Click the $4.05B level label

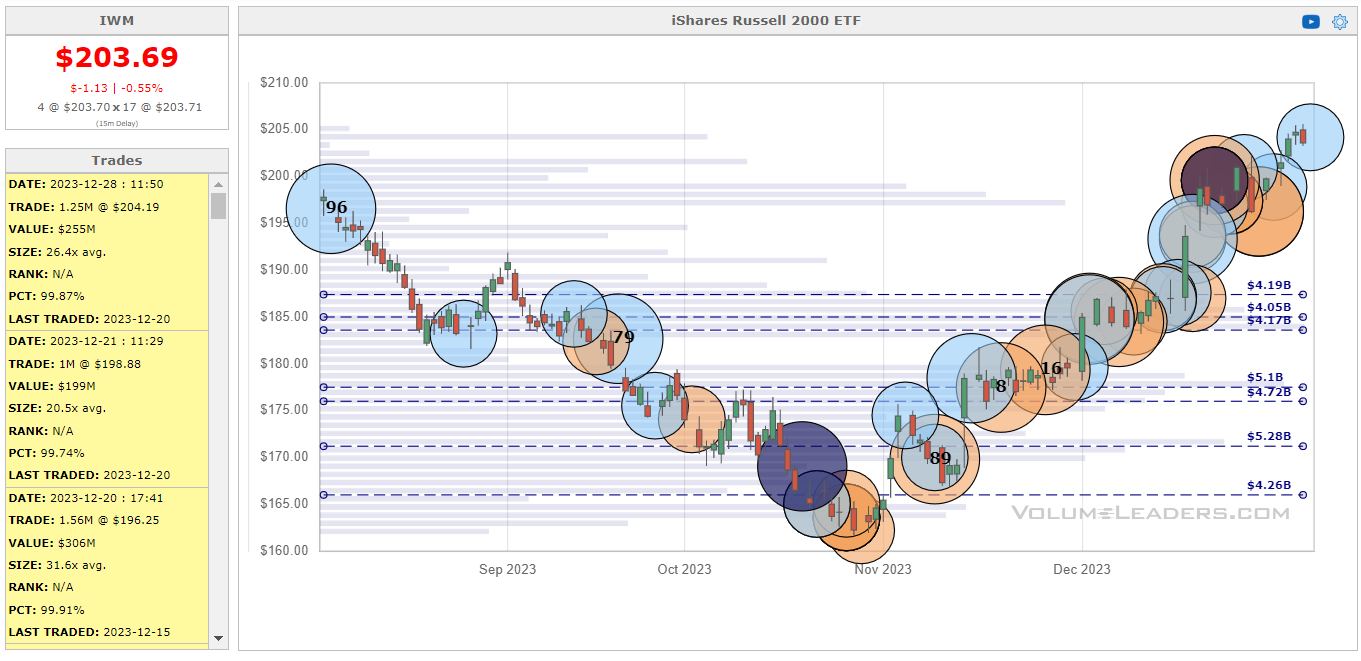(1269, 307)
